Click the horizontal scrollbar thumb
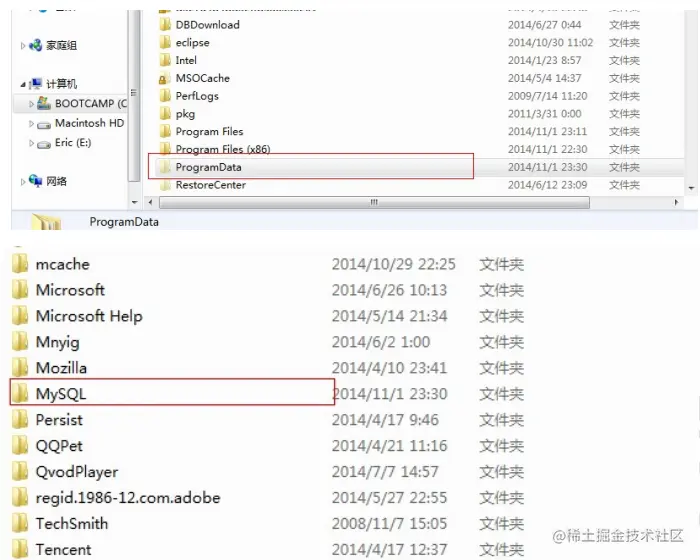The height and width of the screenshot is (560, 700). tap(374, 202)
